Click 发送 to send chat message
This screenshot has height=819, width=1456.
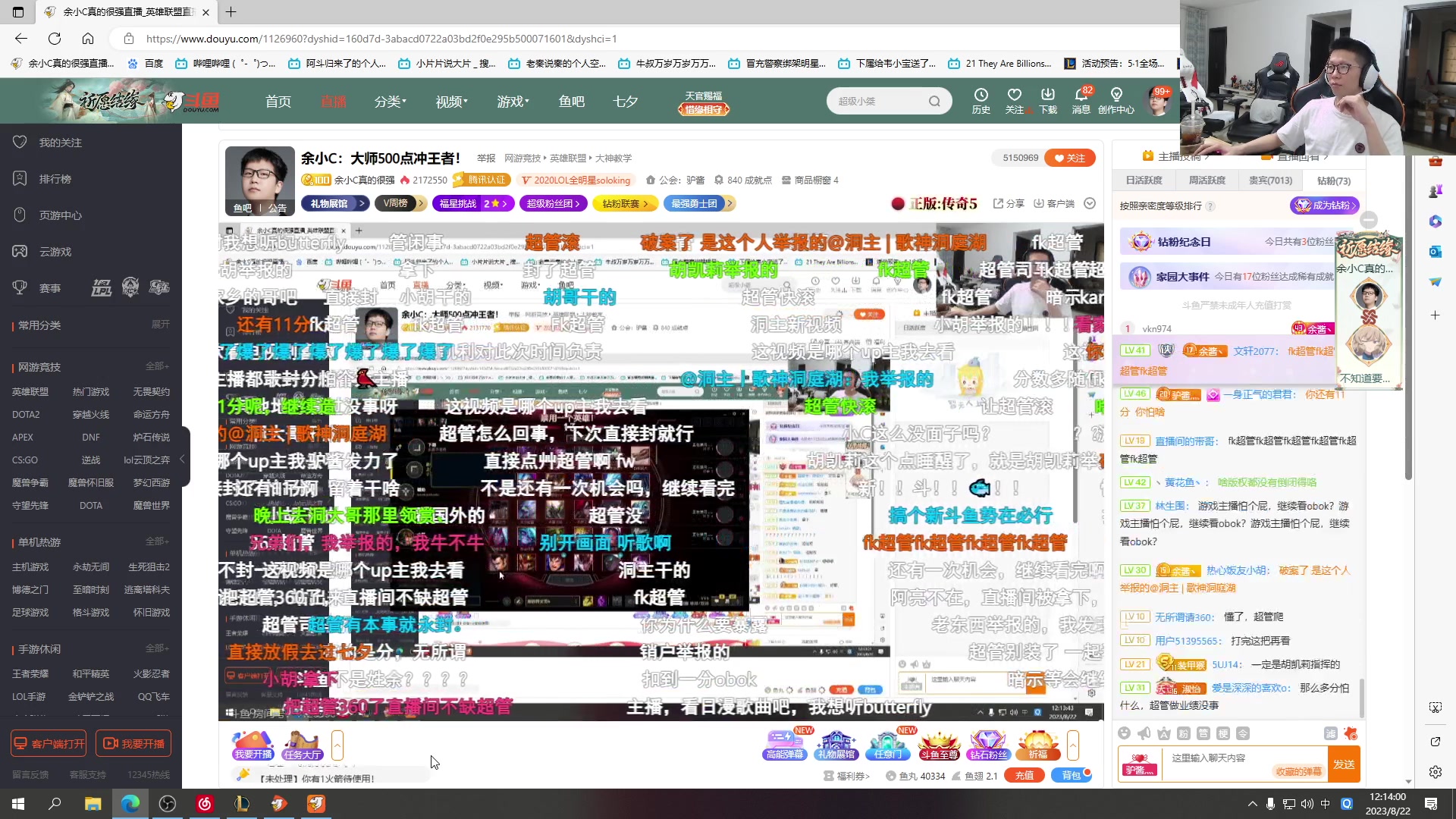[1344, 764]
